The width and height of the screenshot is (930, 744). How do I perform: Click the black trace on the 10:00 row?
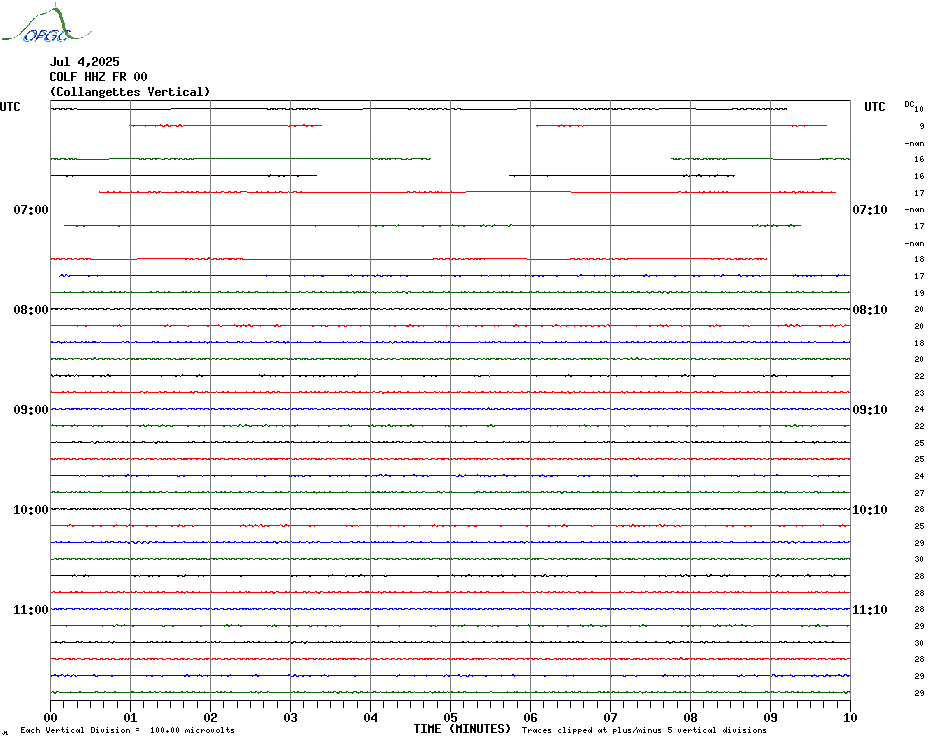[450, 509]
